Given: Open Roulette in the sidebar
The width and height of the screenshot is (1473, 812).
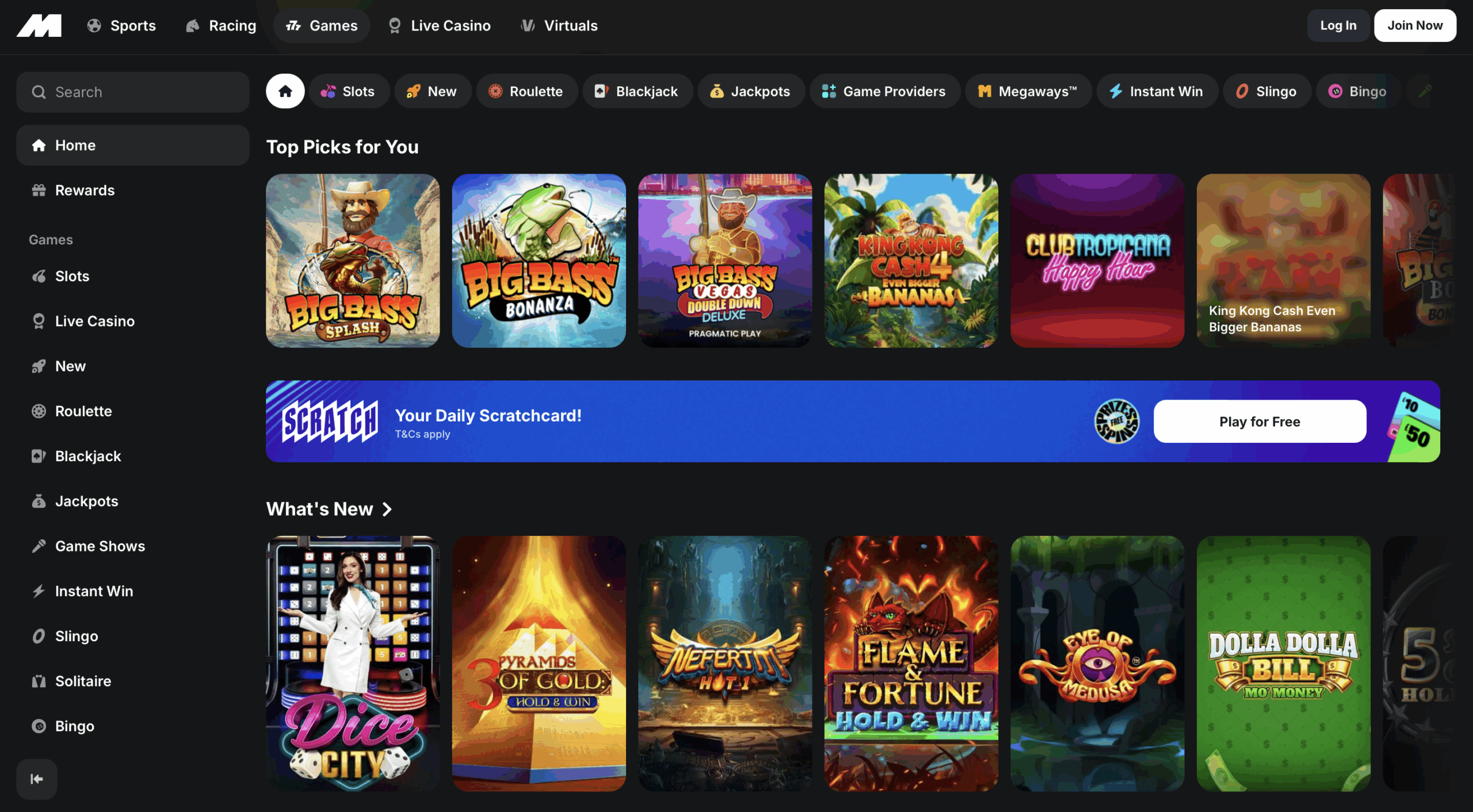Looking at the screenshot, I should tap(133, 411).
